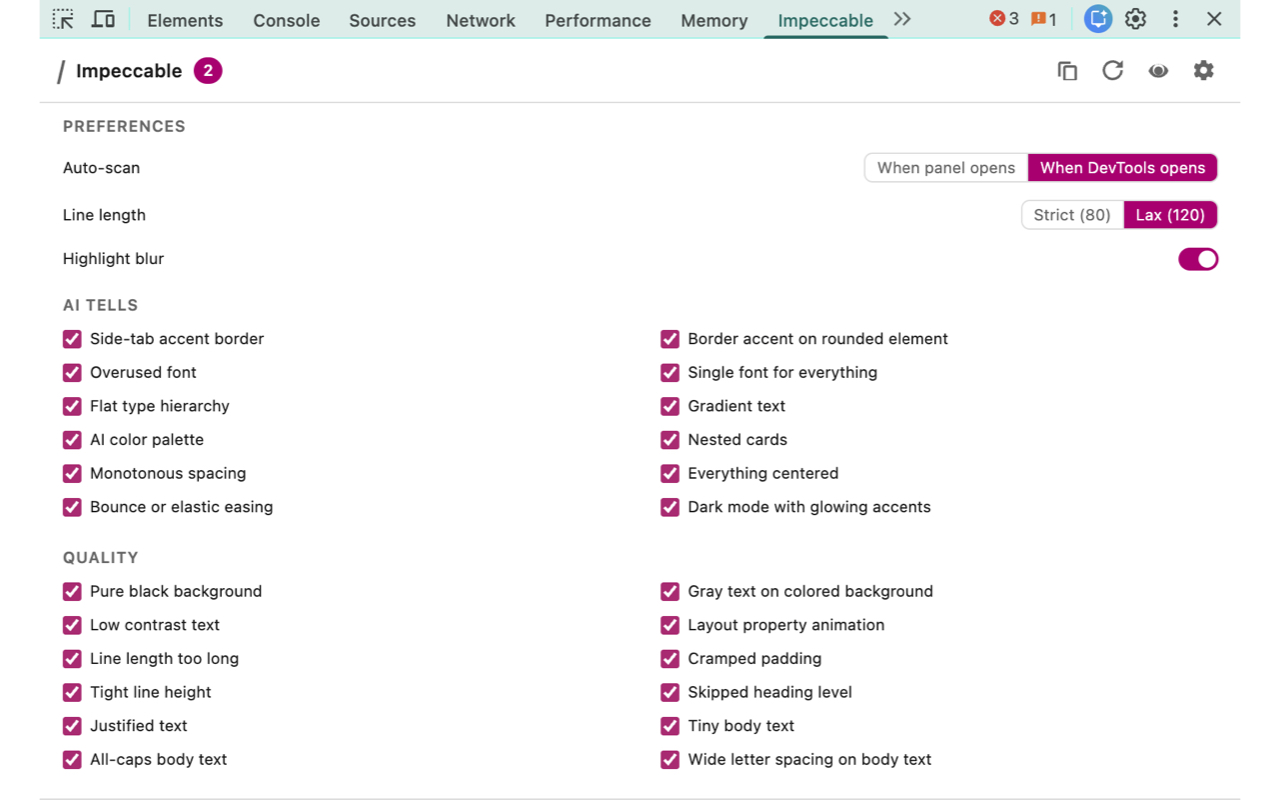Uncheck Dark mode with glowing accents
1280x800 pixels.
pyautogui.click(x=670, y=507)
